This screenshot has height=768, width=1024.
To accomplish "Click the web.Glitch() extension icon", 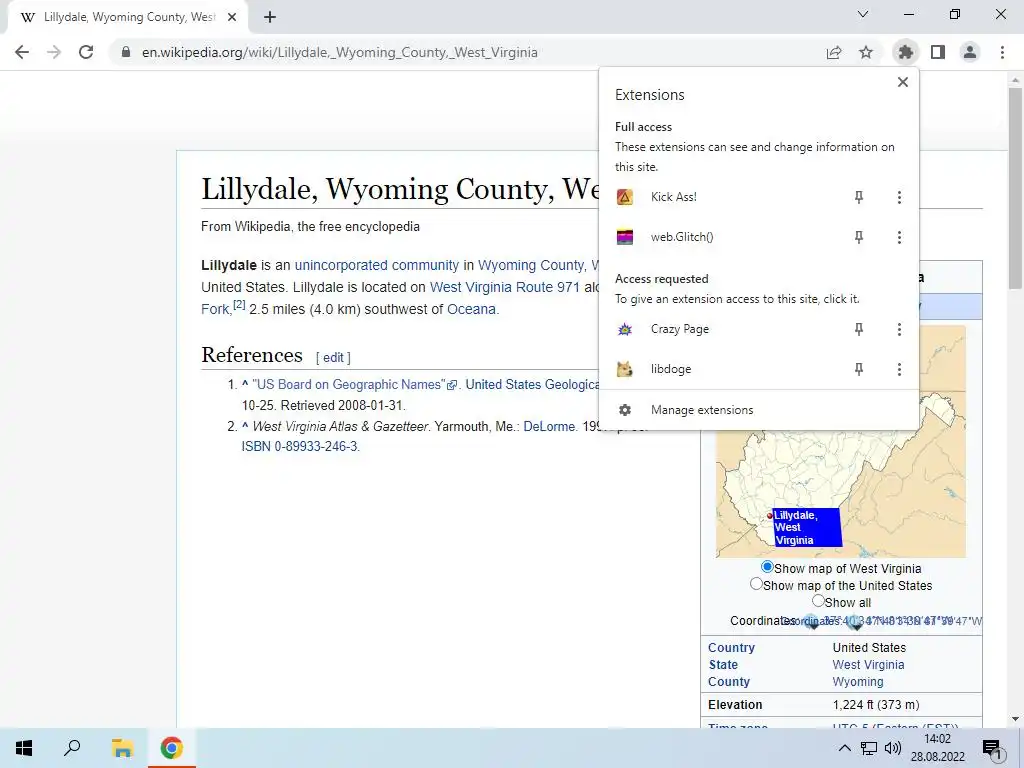I will (625, 237).
